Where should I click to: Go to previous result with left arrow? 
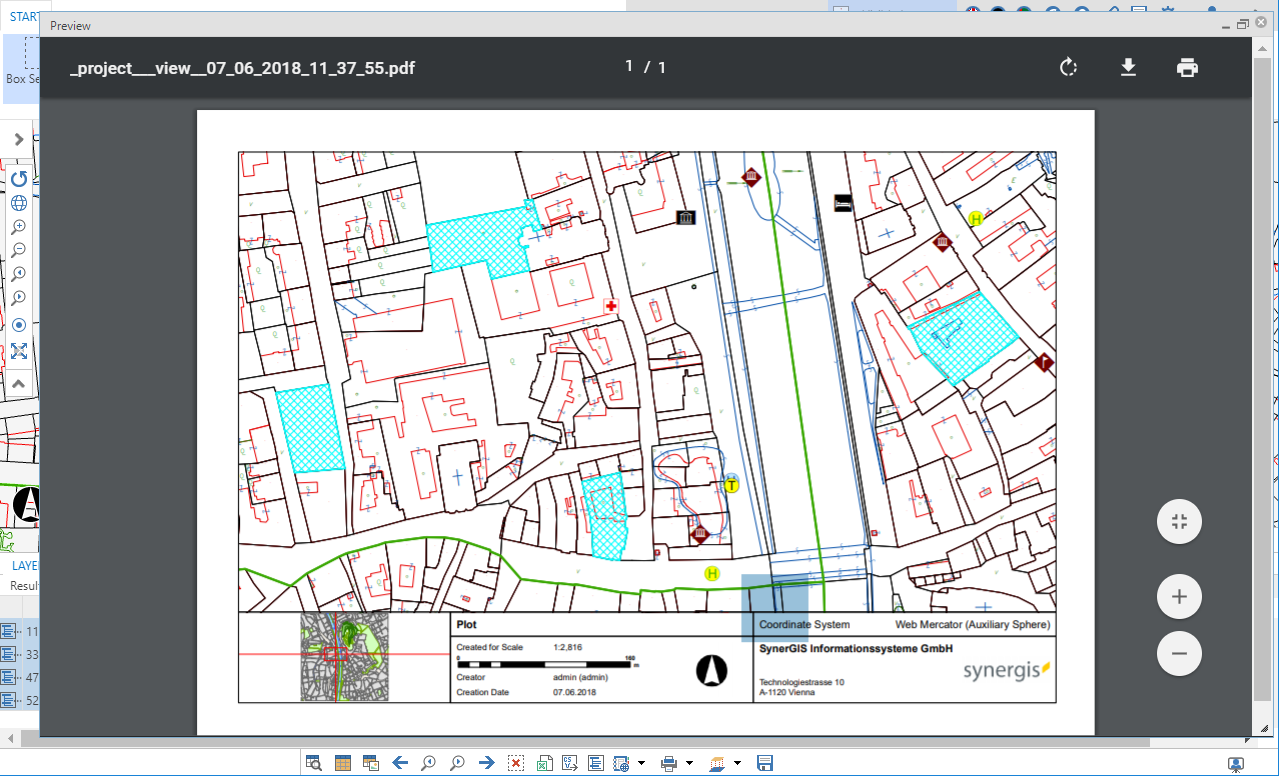pyautogui.click(x=400, y=763)
